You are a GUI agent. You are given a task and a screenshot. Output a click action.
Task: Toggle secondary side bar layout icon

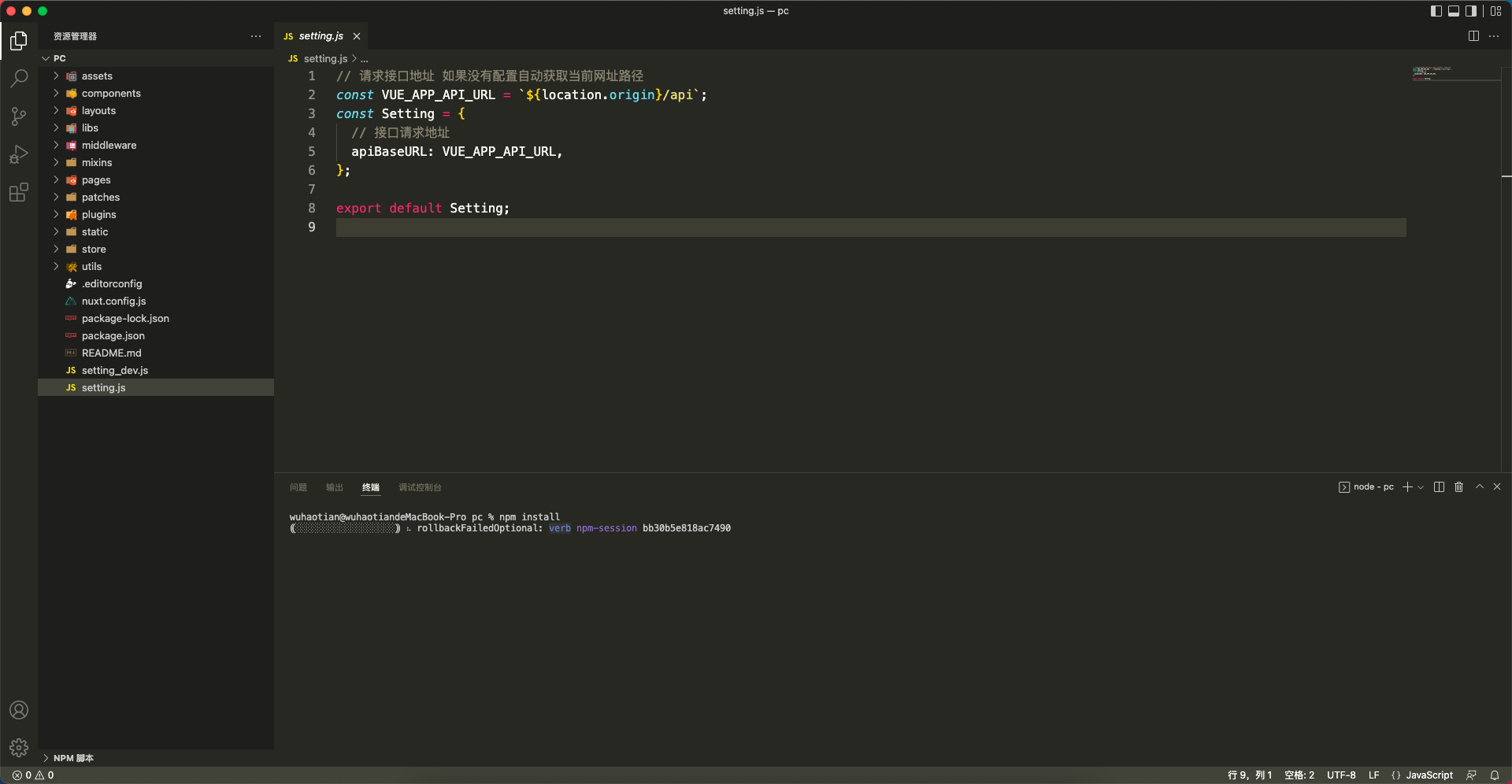pos(1471,11)
